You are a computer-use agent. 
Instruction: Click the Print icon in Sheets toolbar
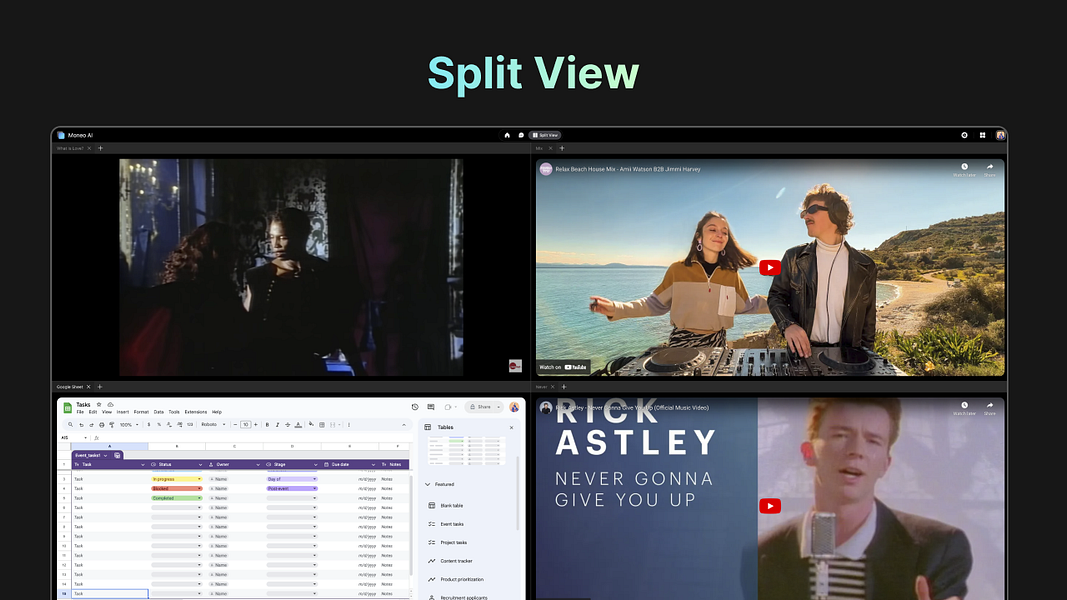101,424
